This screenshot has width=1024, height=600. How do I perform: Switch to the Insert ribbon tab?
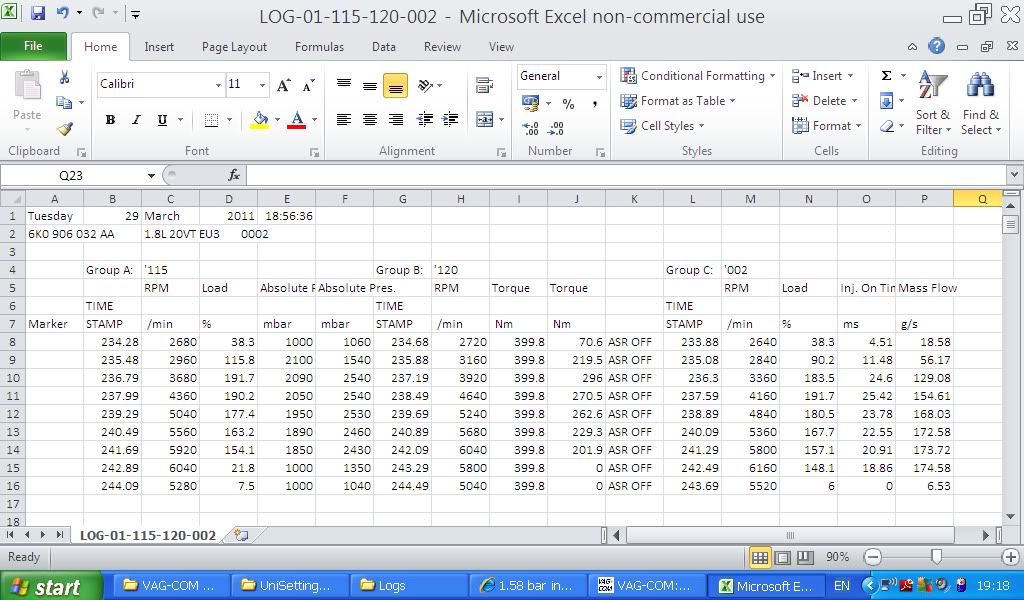pos(159,46)
